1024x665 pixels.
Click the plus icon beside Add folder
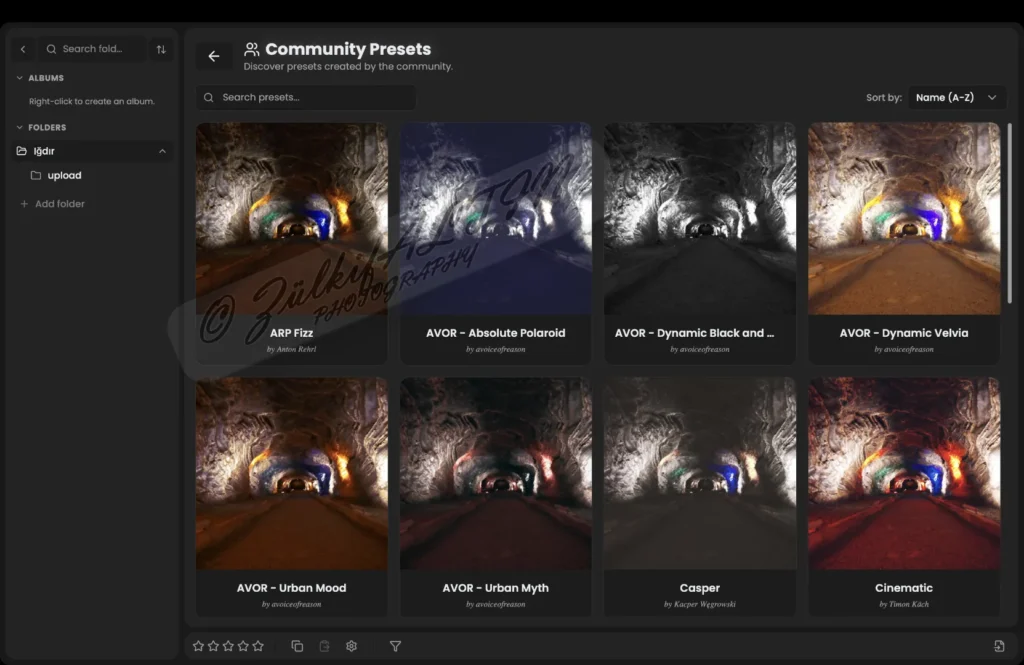point(24,204)
